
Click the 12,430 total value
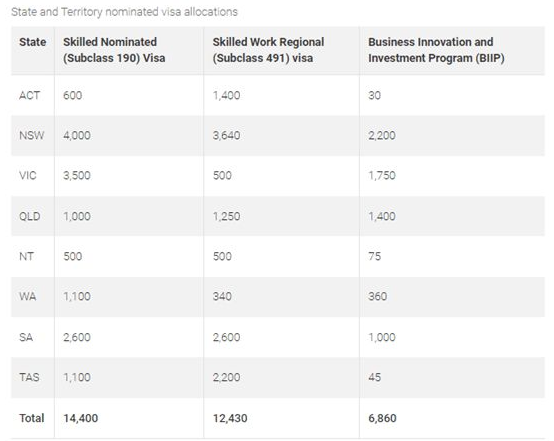pos(230,418)
